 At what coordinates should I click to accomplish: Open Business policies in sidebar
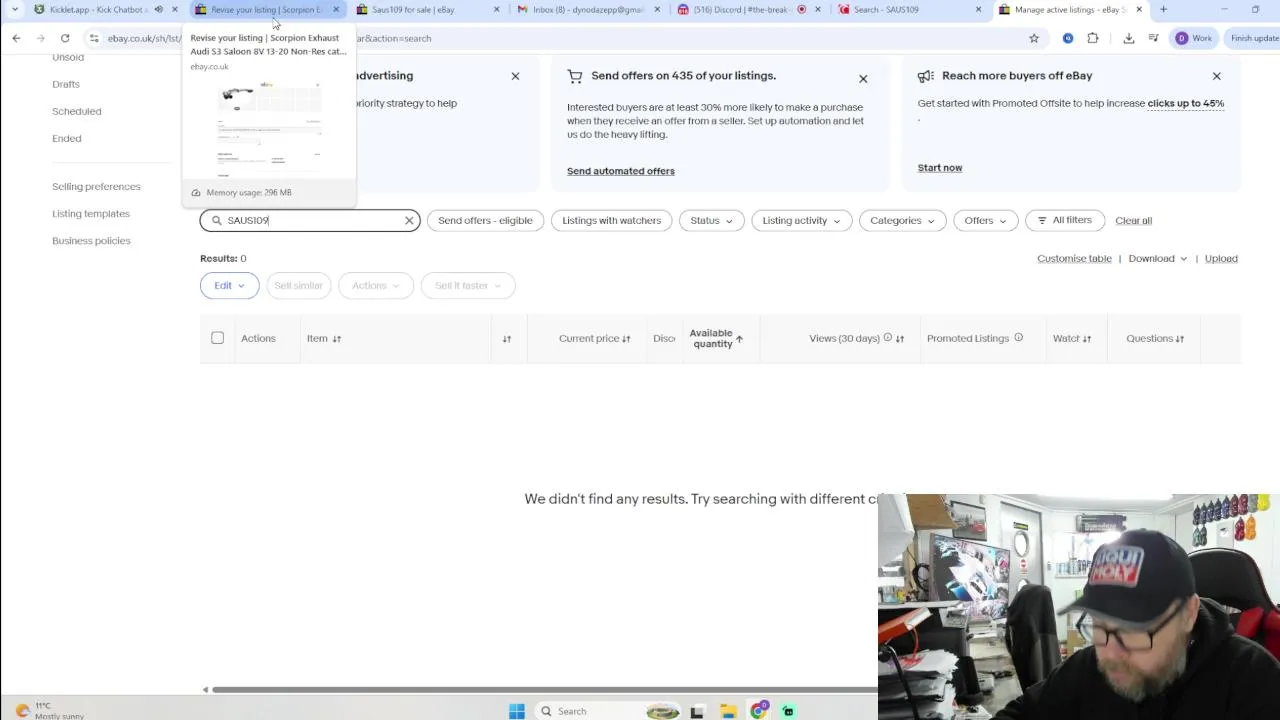pyautogui.click(x=91, y=240)
